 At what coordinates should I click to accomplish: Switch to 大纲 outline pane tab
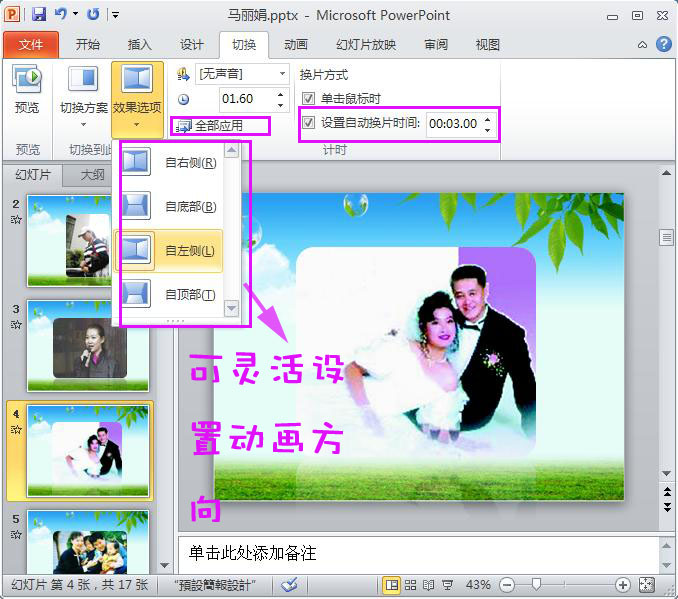(93, 175)
